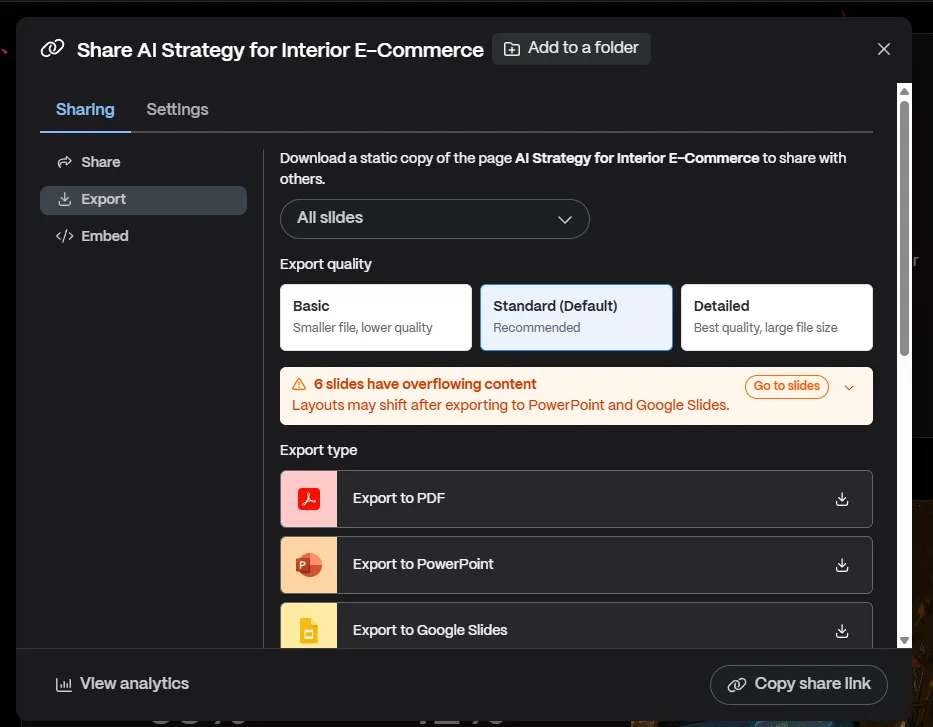Click Export to PowerPoint
Screen dimensions: 933x727
tap(576, 565)
